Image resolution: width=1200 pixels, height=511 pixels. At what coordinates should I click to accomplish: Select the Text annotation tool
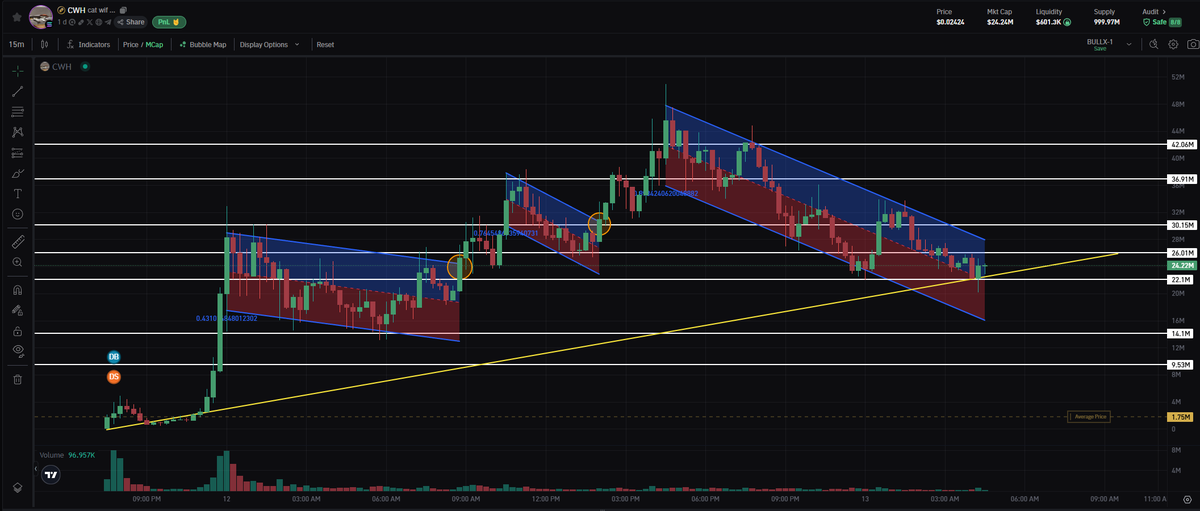click(17, 194)
